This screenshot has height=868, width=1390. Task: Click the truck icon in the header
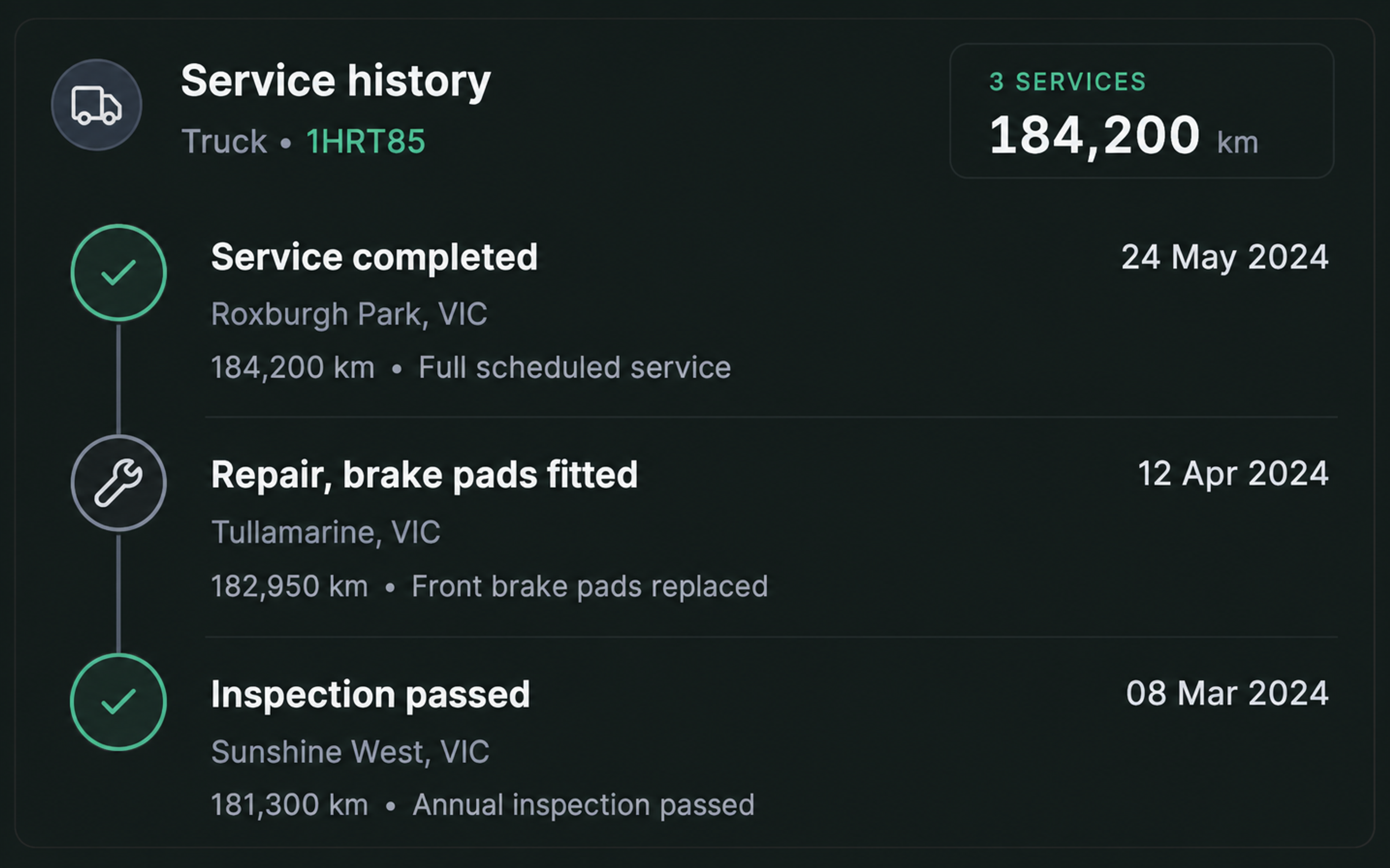(96, 105)
